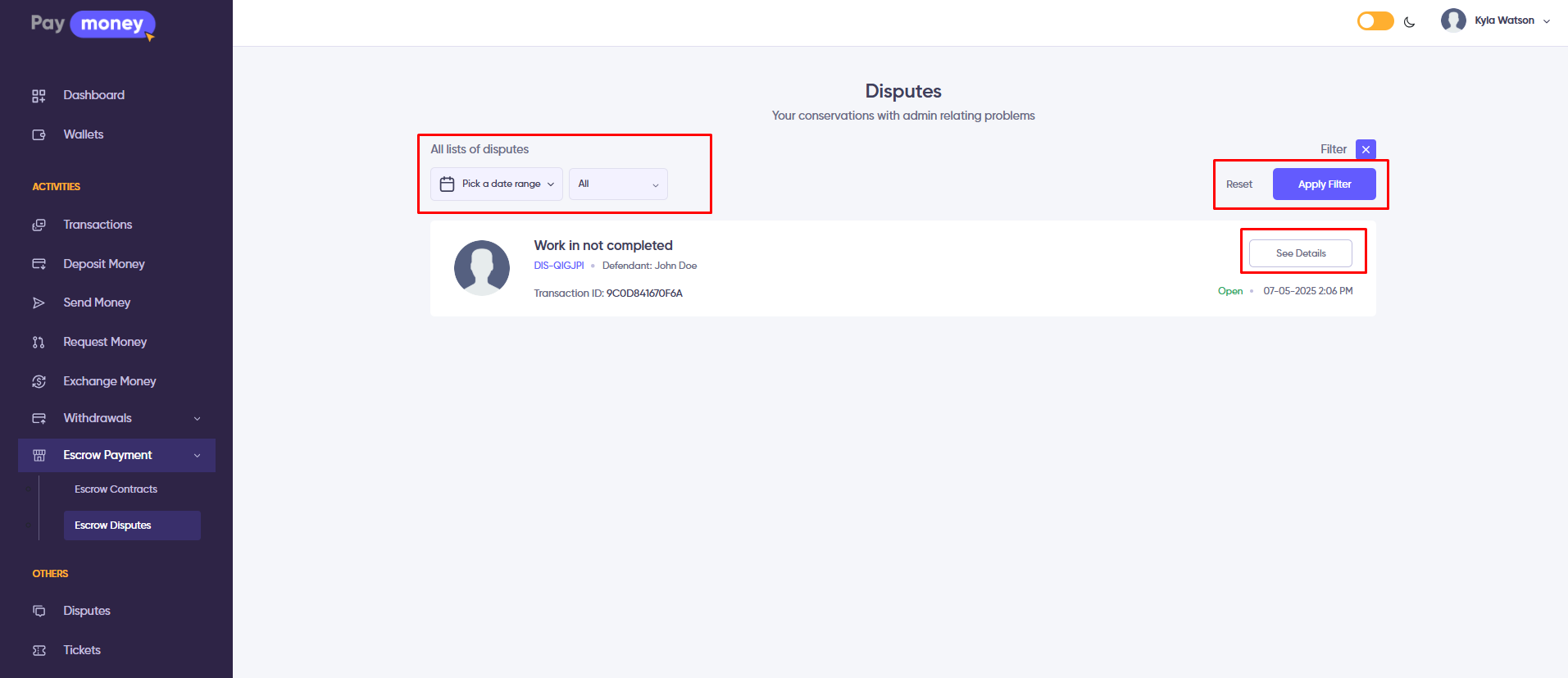Image resolution: width=1568 pixels, height=678 pixels.
Task: Close the filter panel with X button
Action: pyautogui.click(x=1366, y=149)
